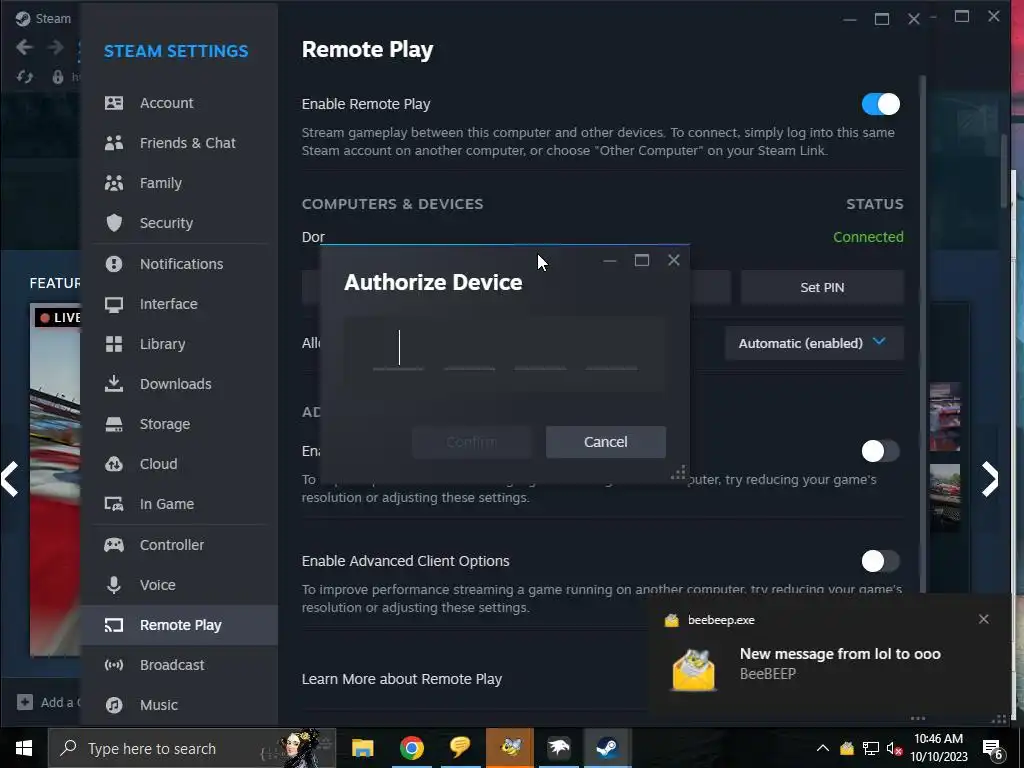The height and width of the screenshot is (768, 1024).
Task: Select the Music note icon
Action: [x=114, y=705]
